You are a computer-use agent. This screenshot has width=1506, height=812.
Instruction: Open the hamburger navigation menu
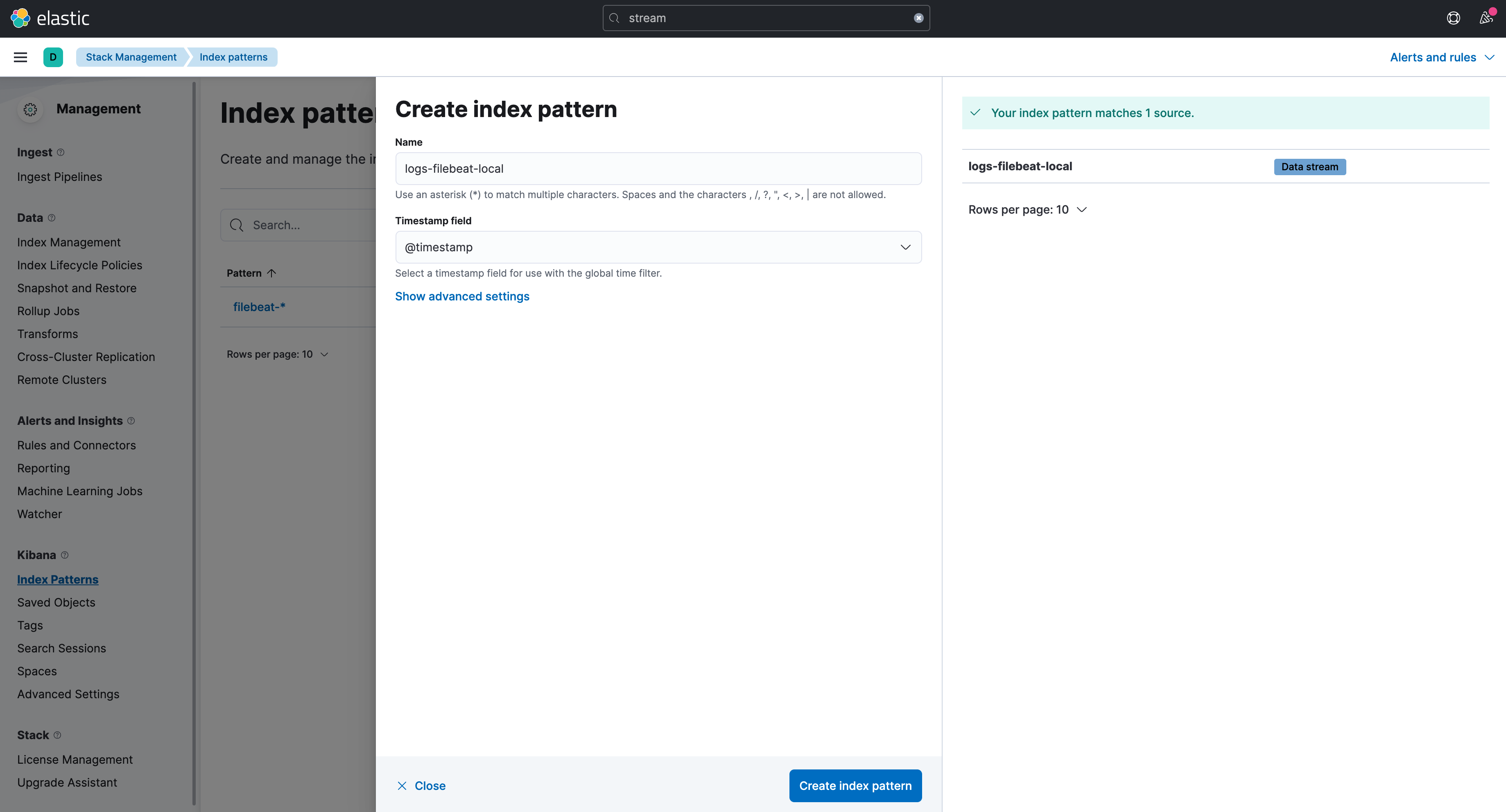pos(20,56)
